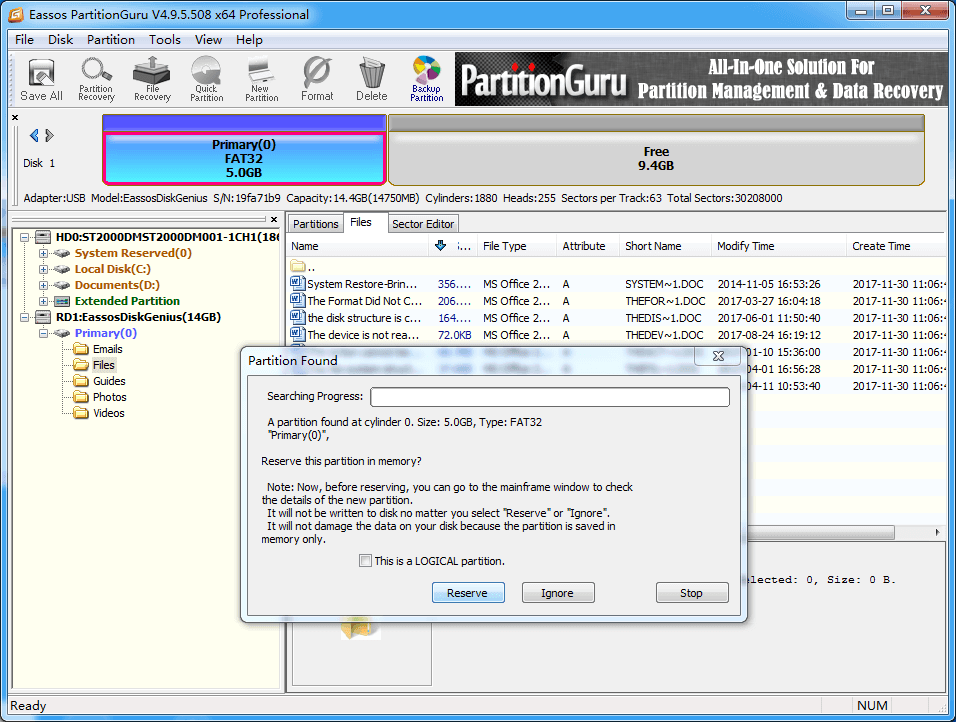Expand Extended Partition tree node
Image resolution: width=956 pixels, height=722 pixels.
click(43, 301)
